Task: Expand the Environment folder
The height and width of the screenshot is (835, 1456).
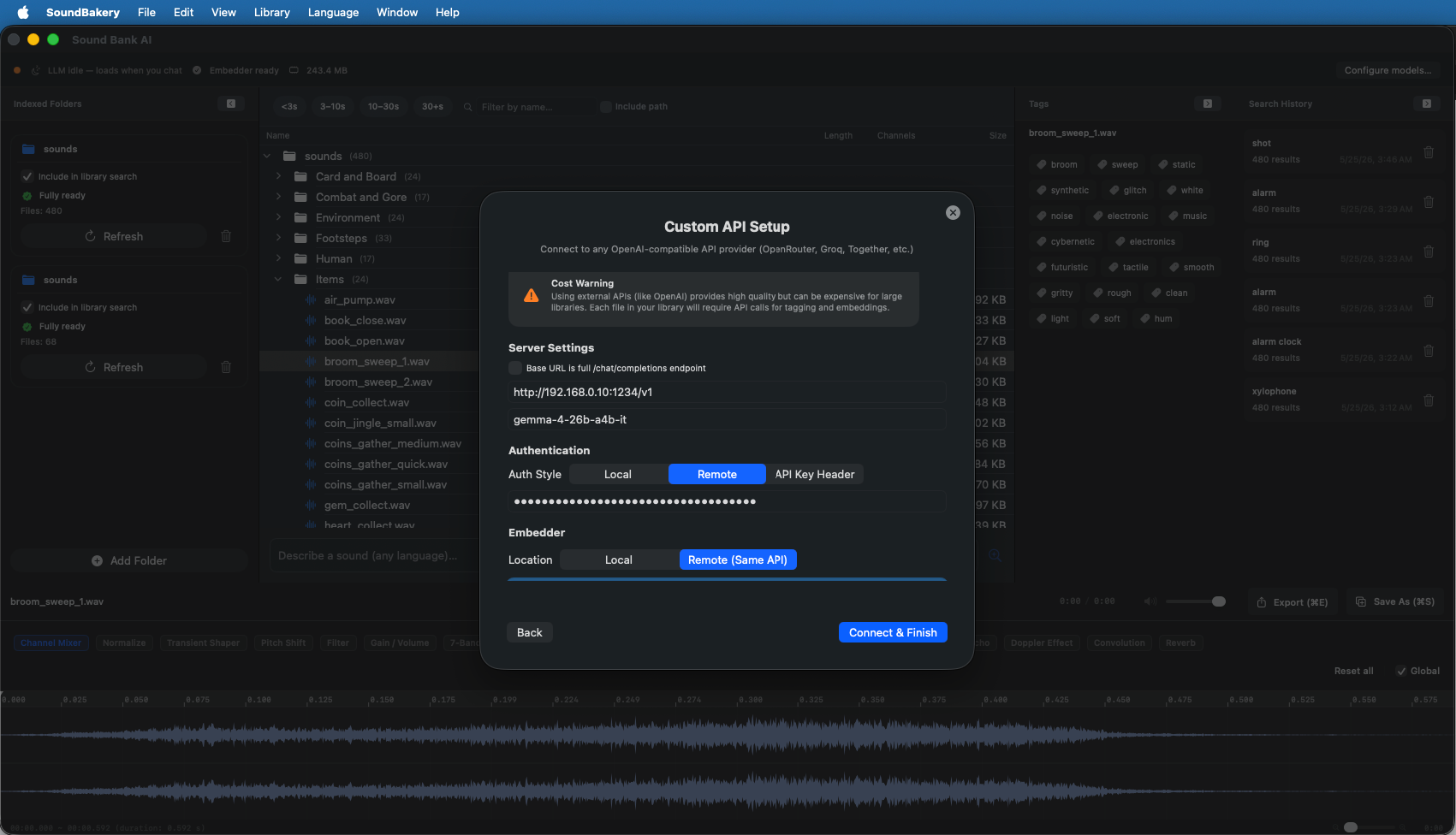Action: 278,217
